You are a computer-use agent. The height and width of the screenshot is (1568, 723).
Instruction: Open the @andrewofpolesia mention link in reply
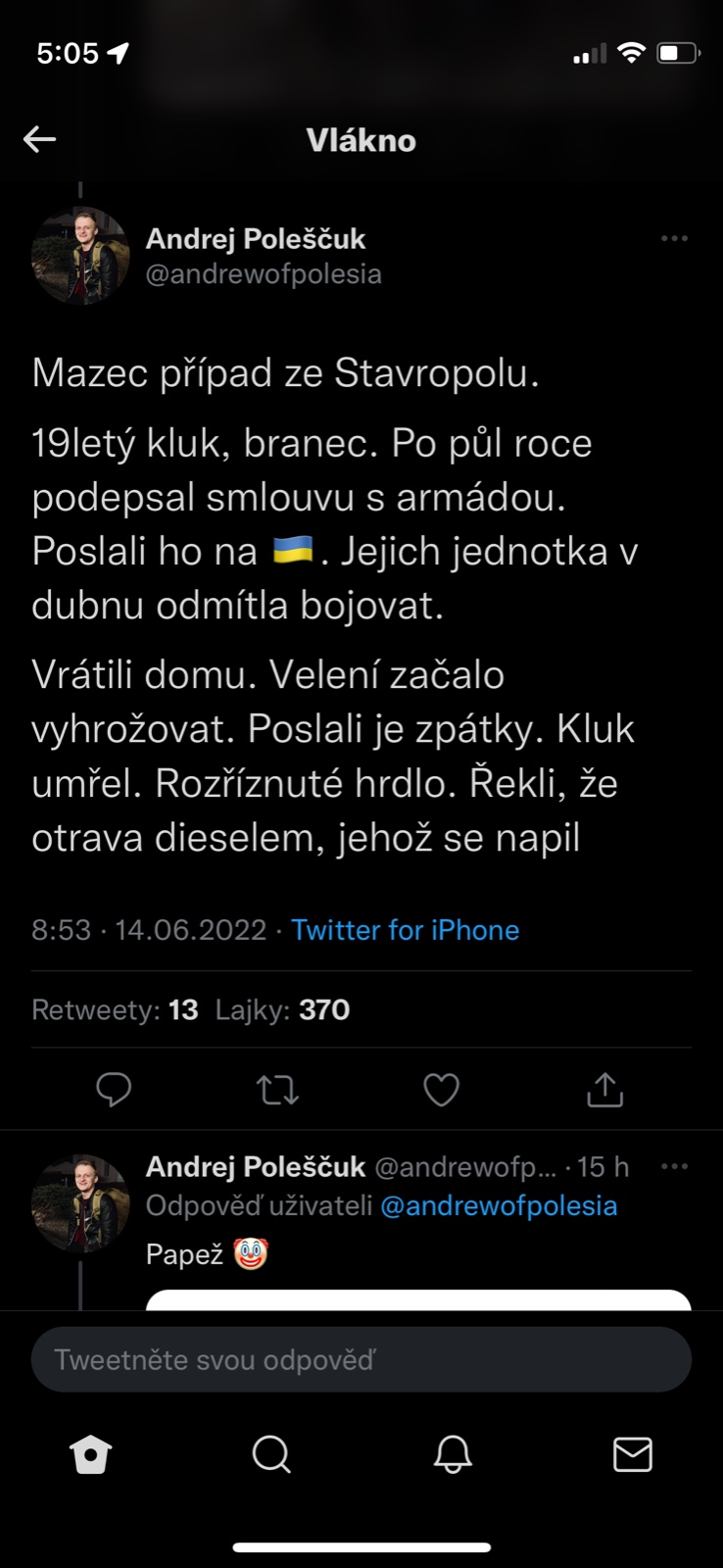pyautogui.click(x=498, y=1205)
